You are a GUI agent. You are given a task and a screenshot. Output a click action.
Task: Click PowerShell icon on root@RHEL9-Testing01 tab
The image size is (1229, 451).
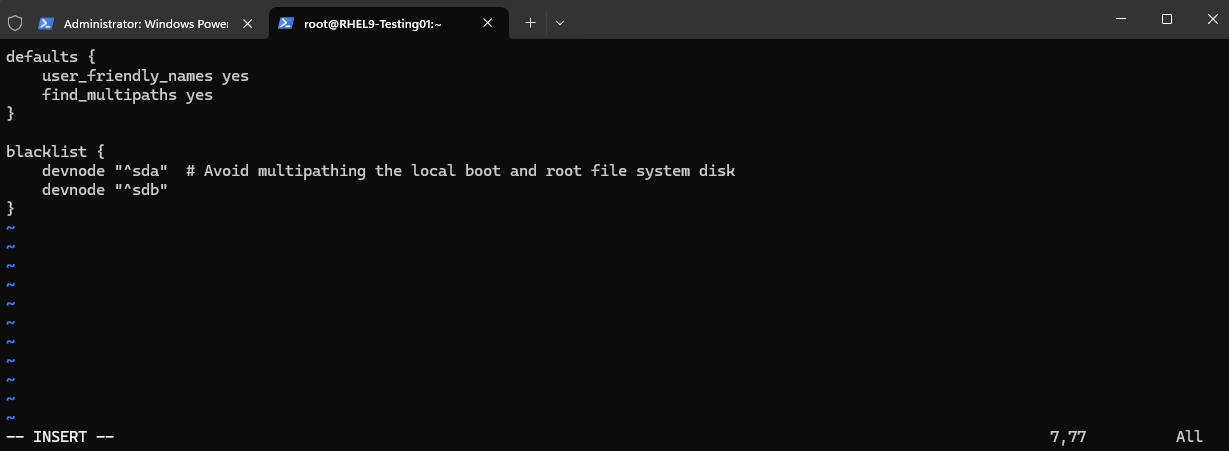click(x=286, y=22)
